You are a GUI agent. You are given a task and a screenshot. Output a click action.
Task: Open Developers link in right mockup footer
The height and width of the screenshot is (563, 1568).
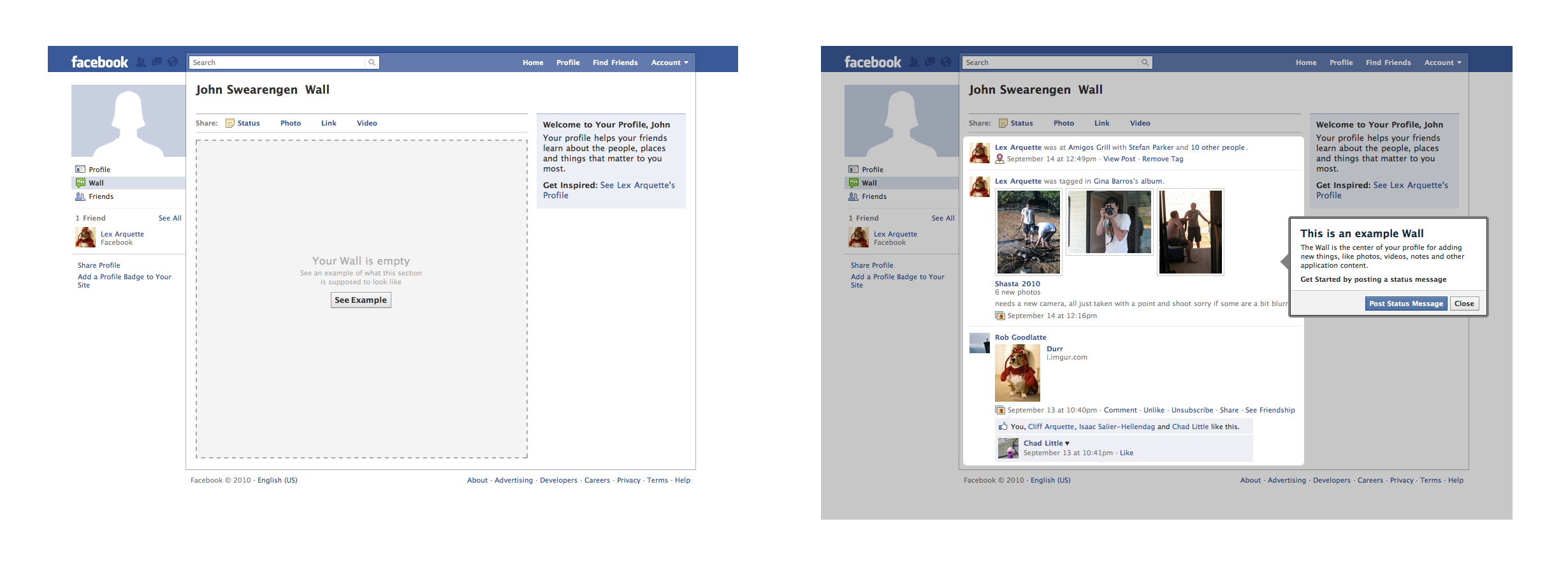(x=1332, y=480)
